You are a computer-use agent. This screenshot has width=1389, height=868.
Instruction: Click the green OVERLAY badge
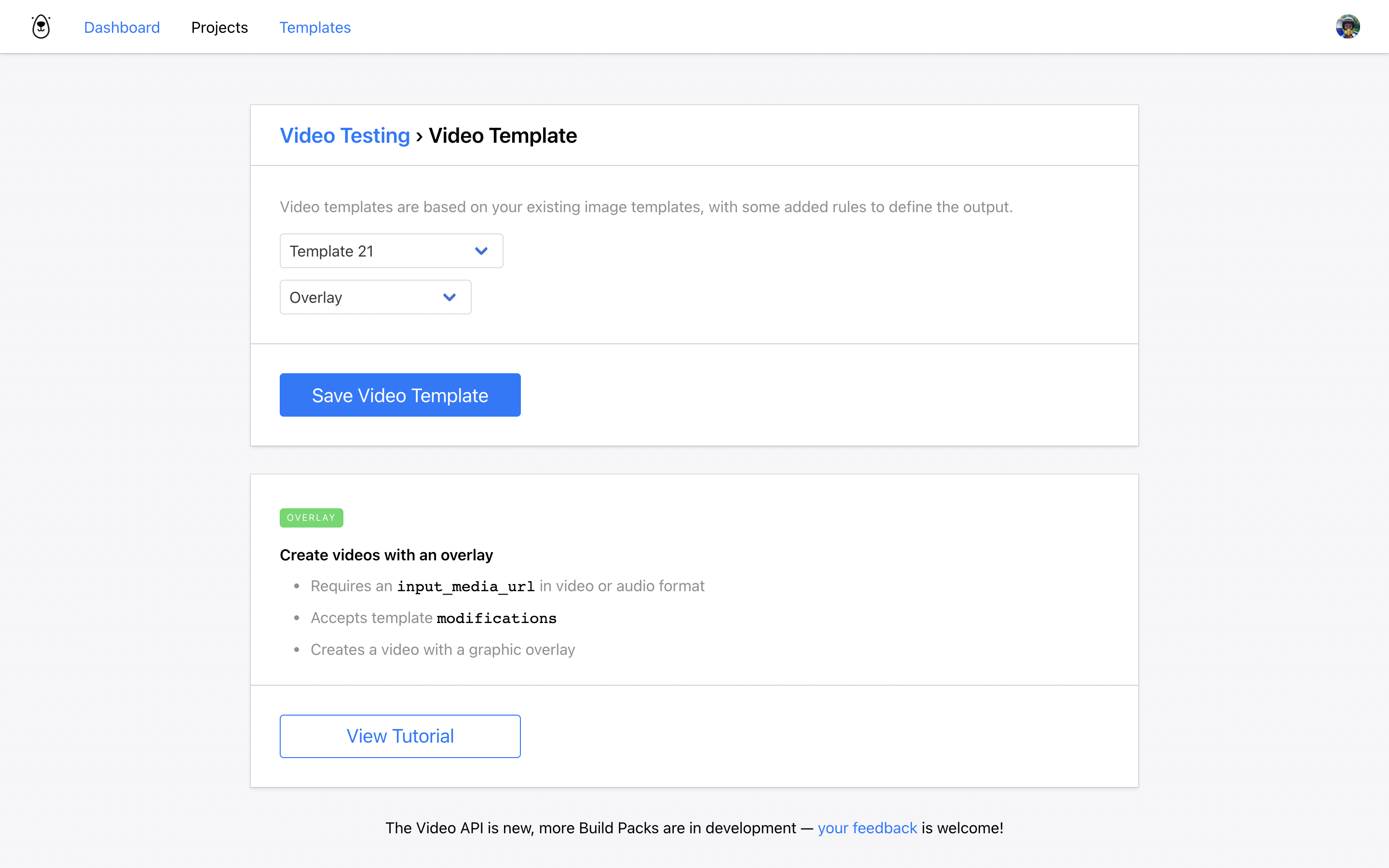311,518
